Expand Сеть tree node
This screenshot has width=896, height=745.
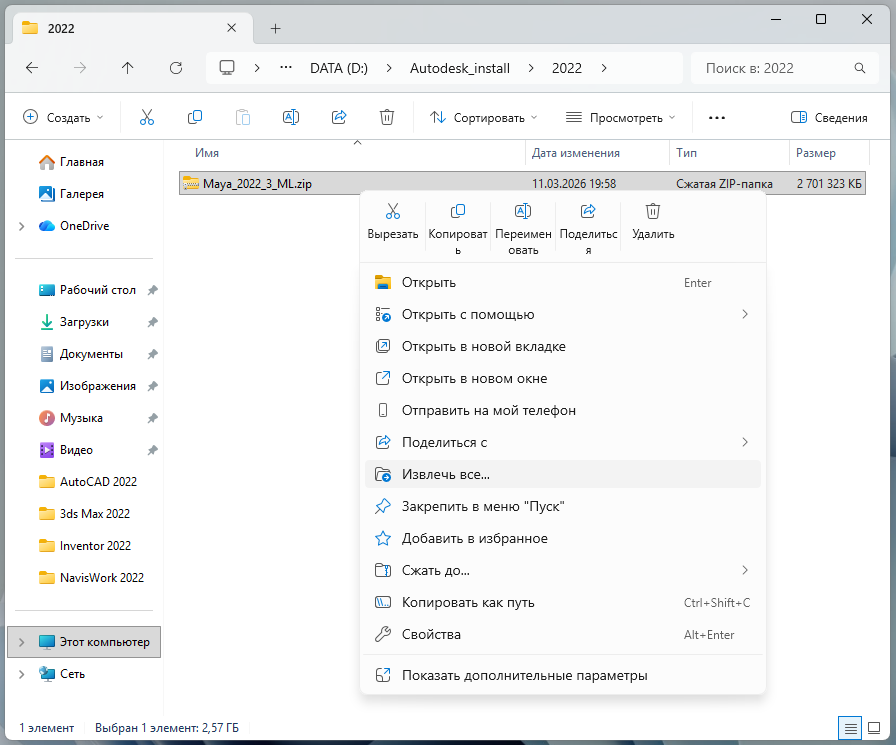tap(22, 674)
